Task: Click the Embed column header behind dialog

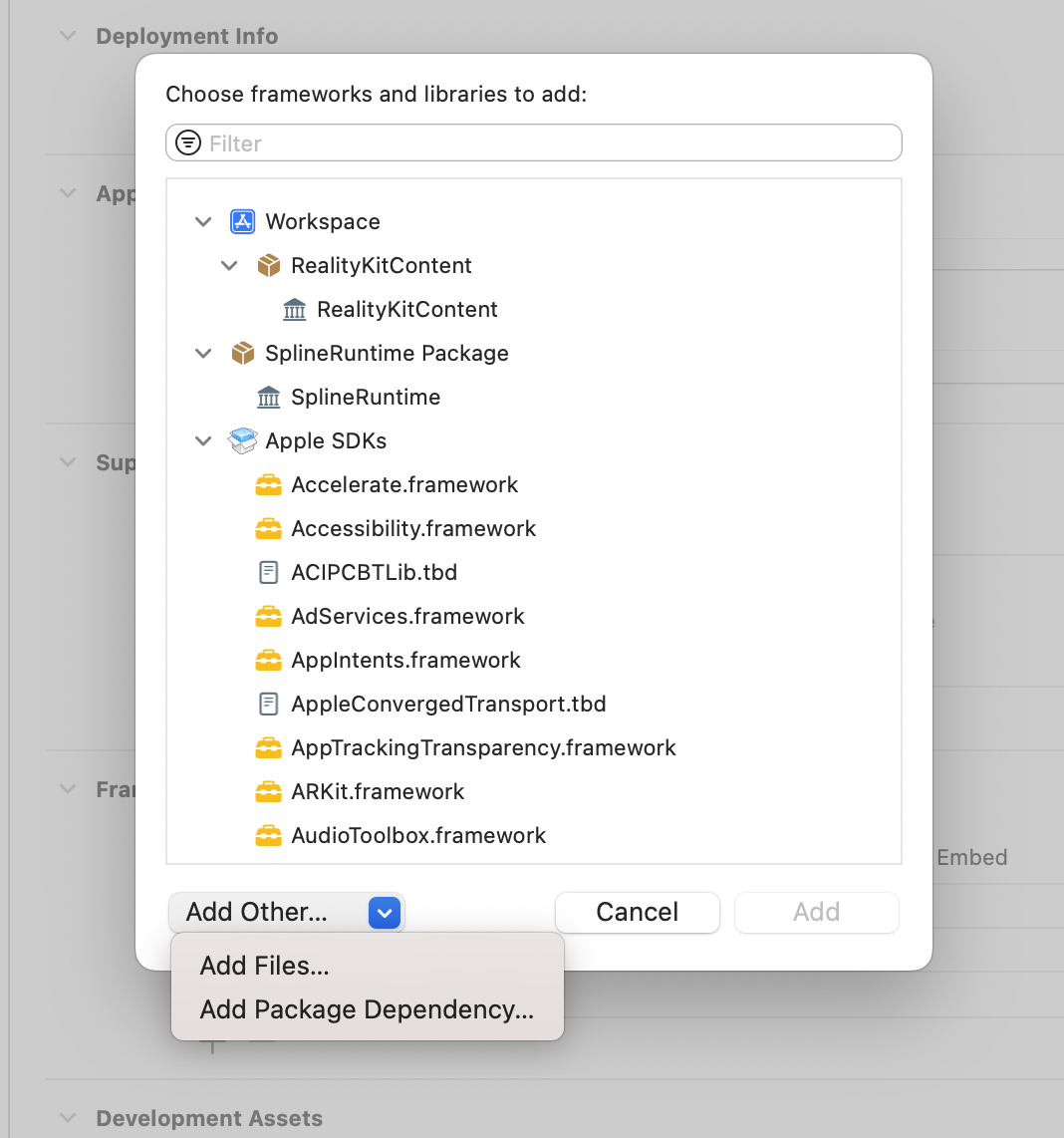Action: (971, 857)
